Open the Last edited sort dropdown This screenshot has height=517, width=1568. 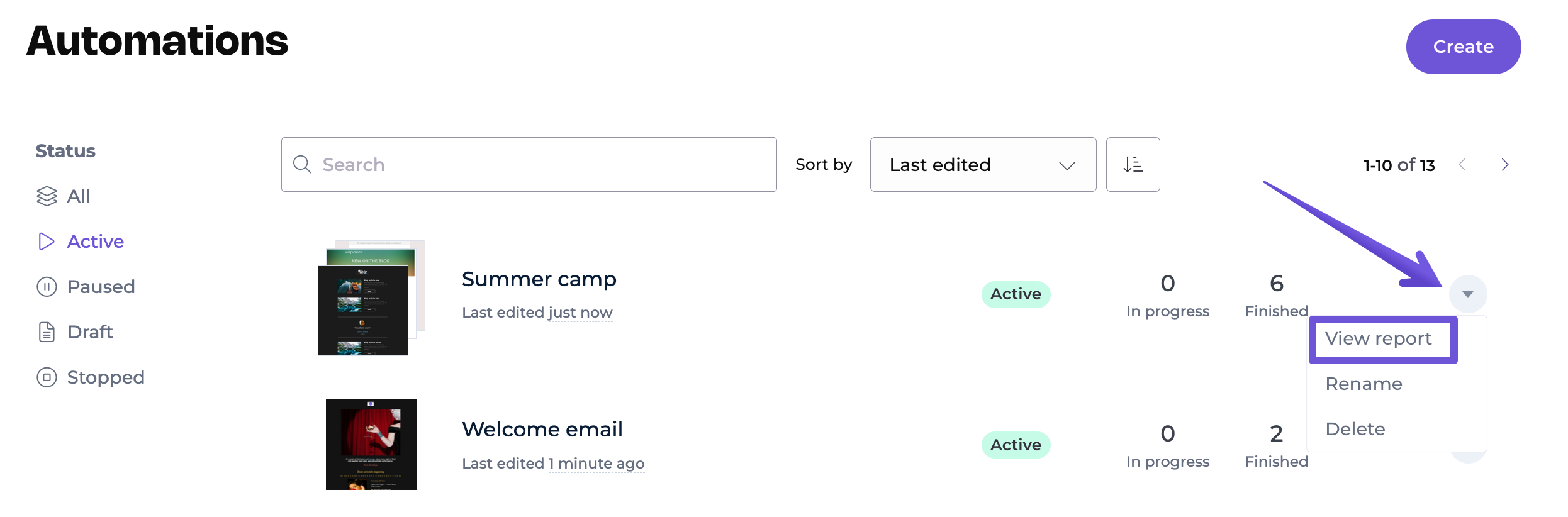point(982,165)
